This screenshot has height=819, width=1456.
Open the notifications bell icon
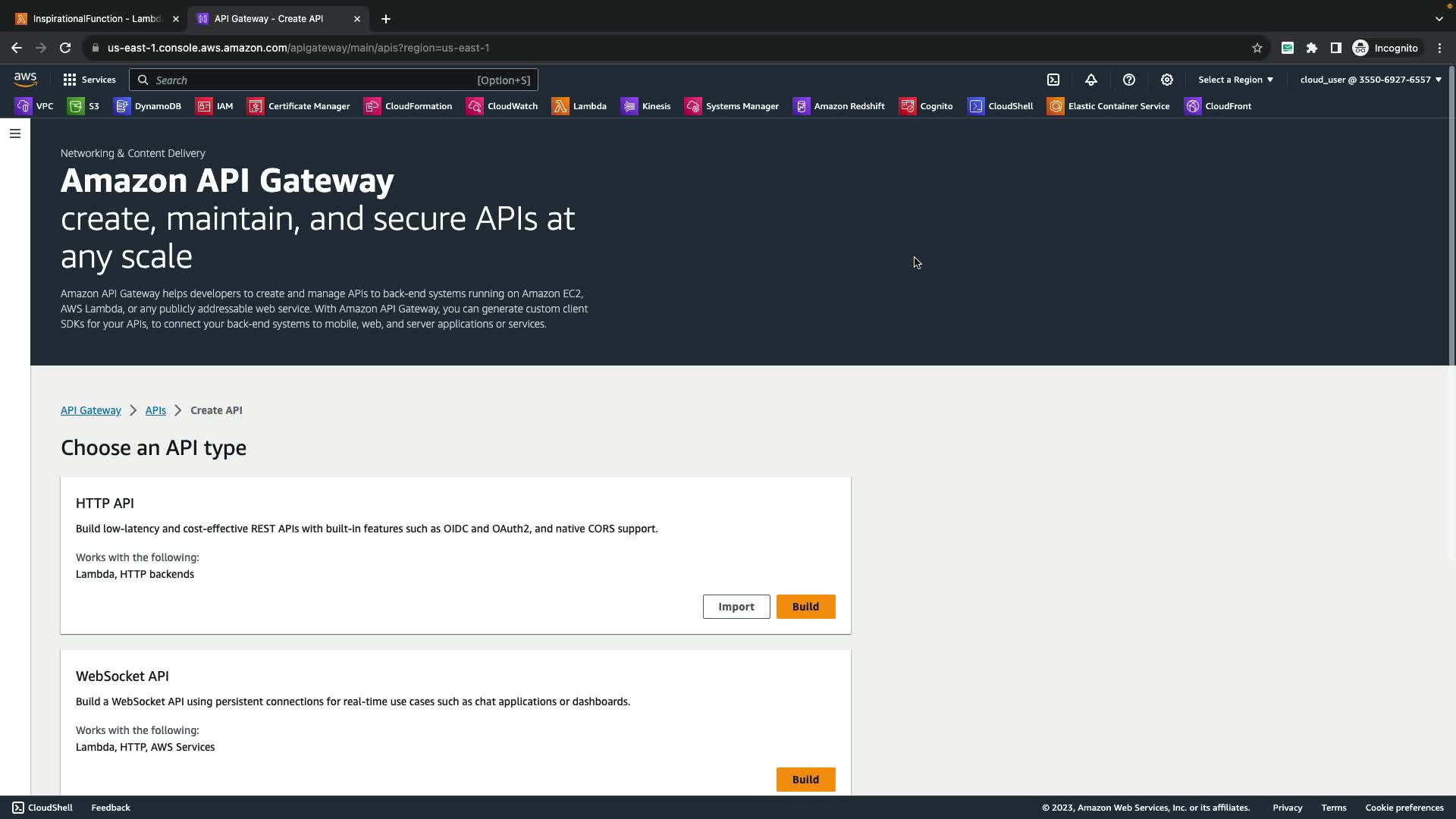[x=1090, y=80]
